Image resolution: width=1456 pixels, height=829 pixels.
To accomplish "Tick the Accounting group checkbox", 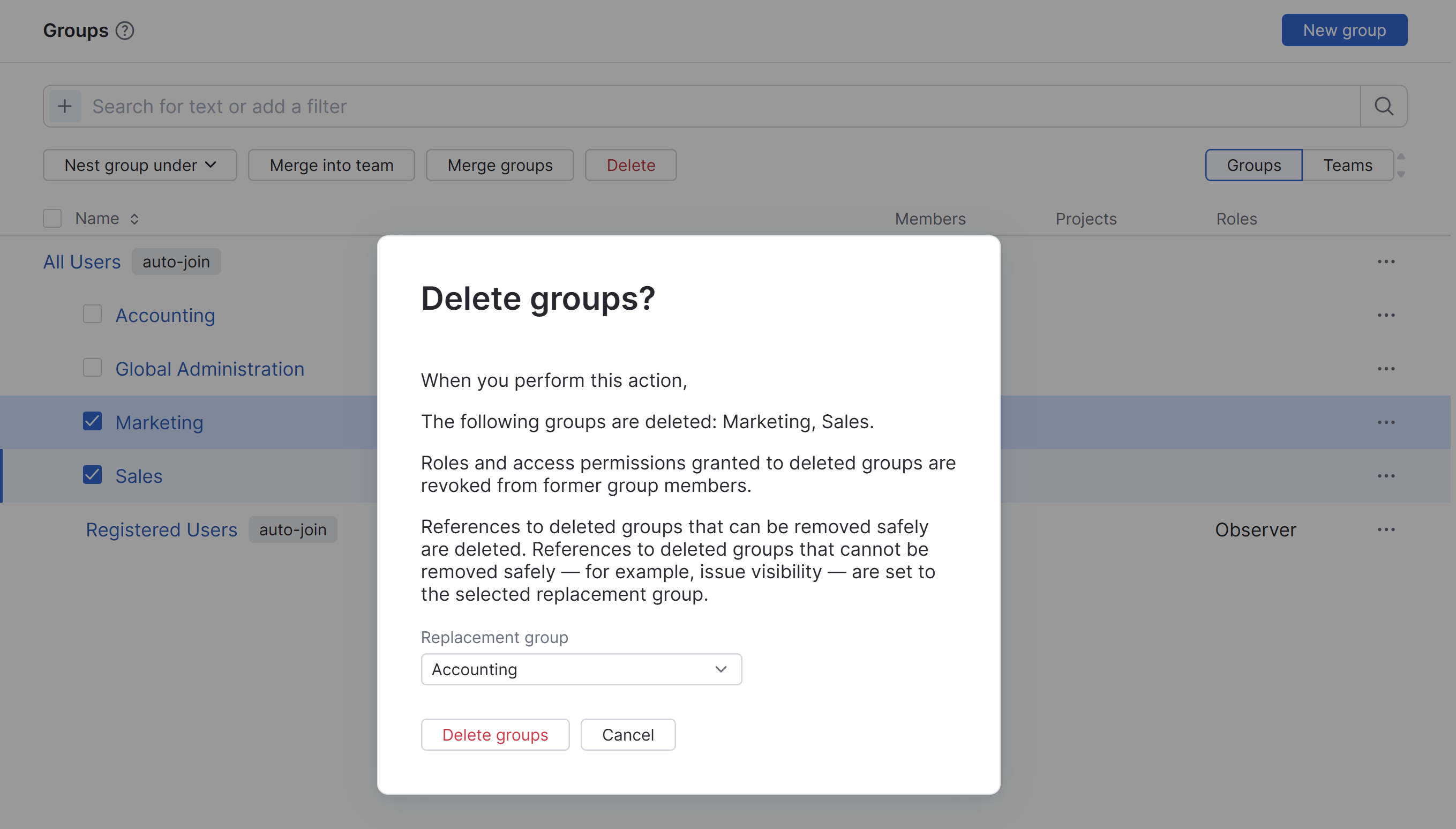I will point(92,314).
